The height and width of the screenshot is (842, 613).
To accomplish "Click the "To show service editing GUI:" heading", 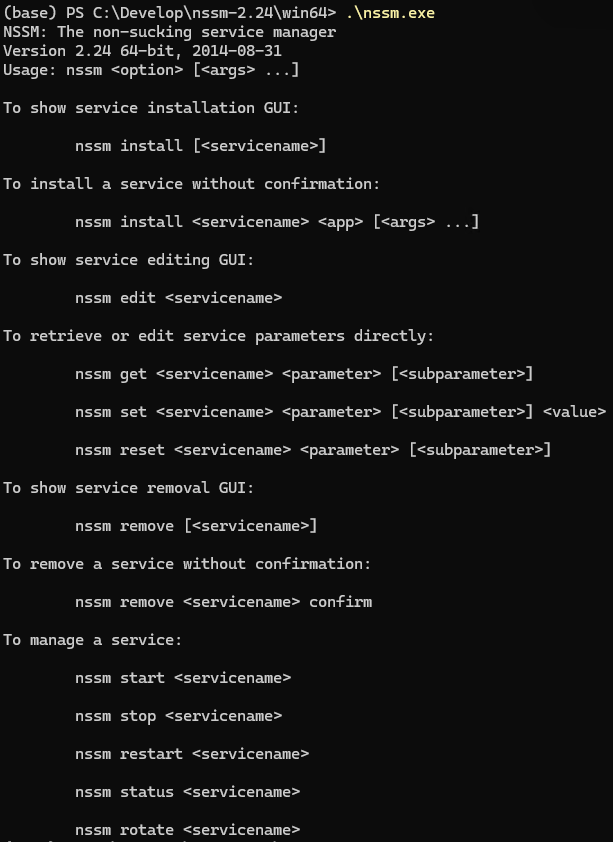I will (129, 260).
